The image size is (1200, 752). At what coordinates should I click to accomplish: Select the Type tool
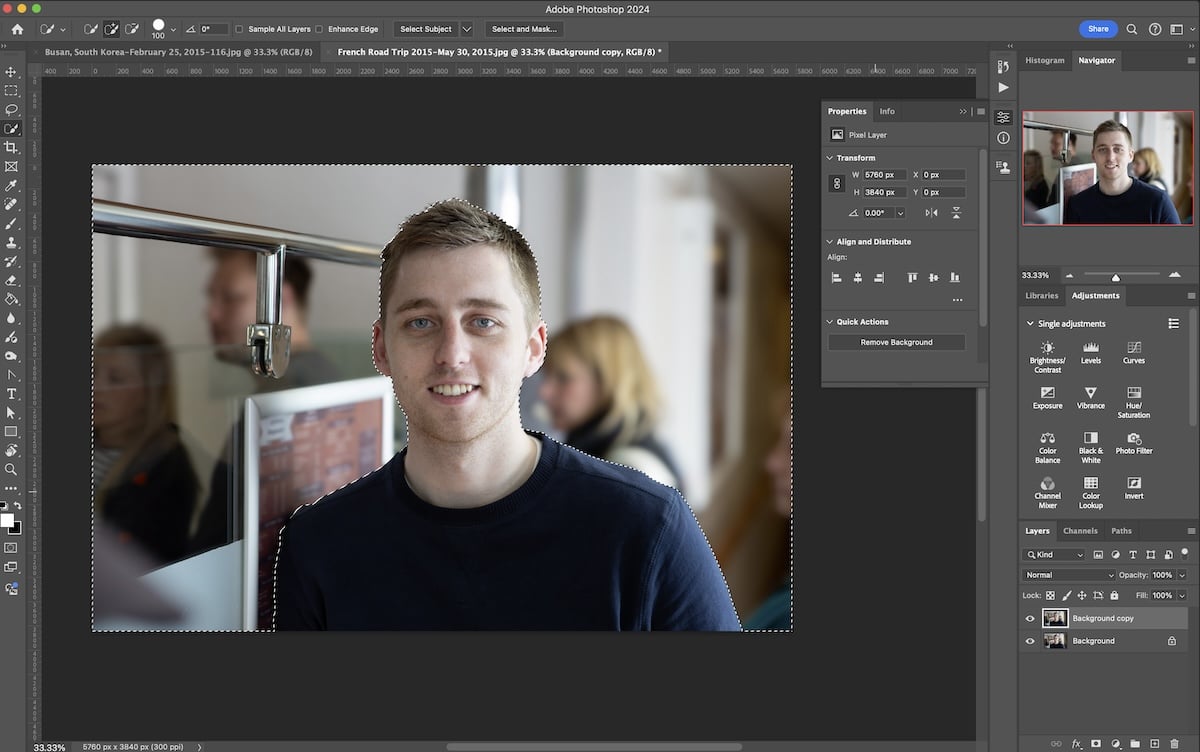click(x=12, y=394)
